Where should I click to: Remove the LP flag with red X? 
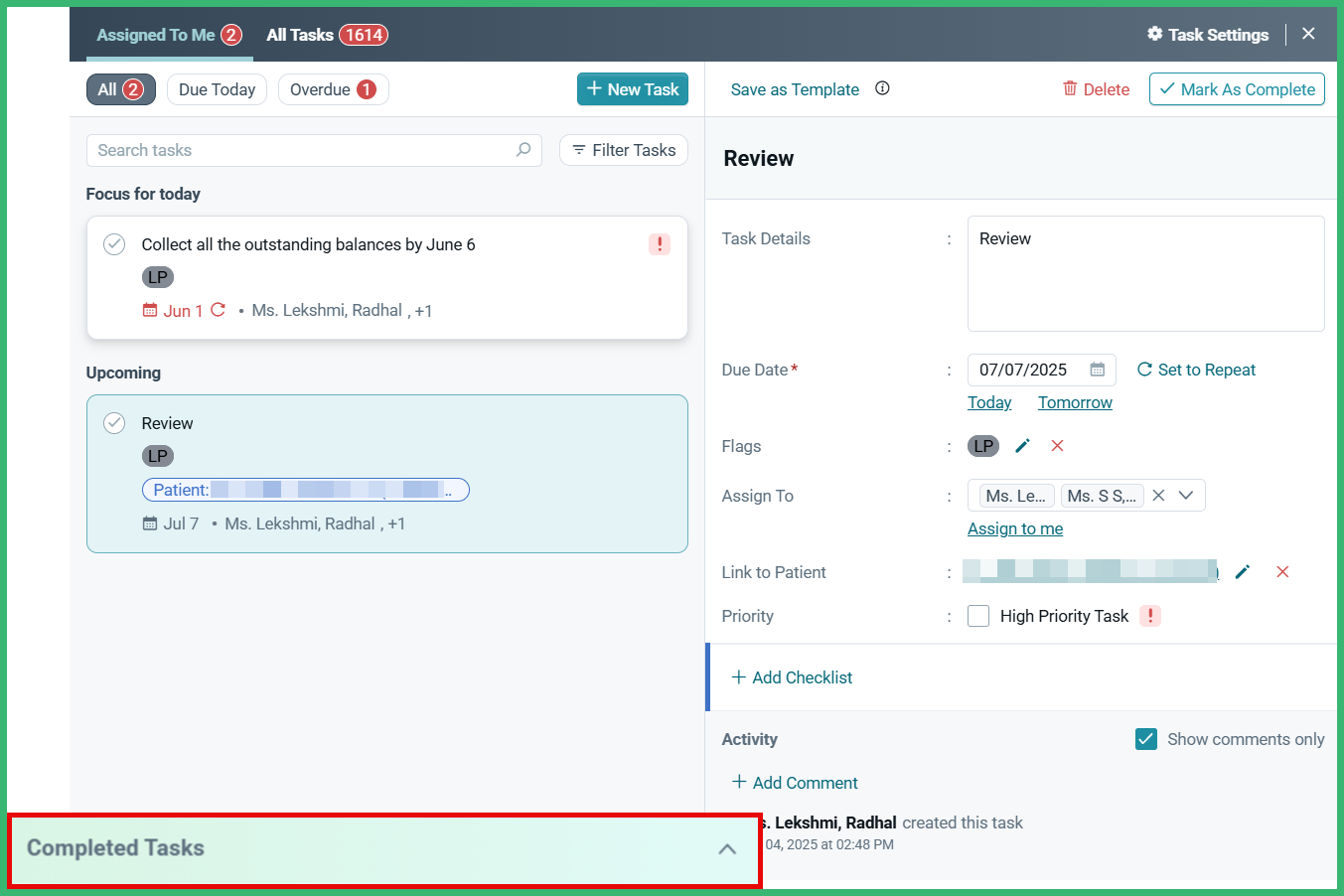click(x=1057, y=446)
